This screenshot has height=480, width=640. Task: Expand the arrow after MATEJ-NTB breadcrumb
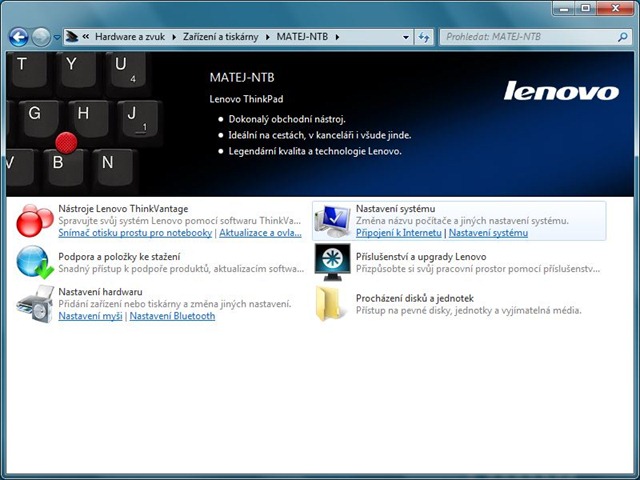click(x=338, y=37)
